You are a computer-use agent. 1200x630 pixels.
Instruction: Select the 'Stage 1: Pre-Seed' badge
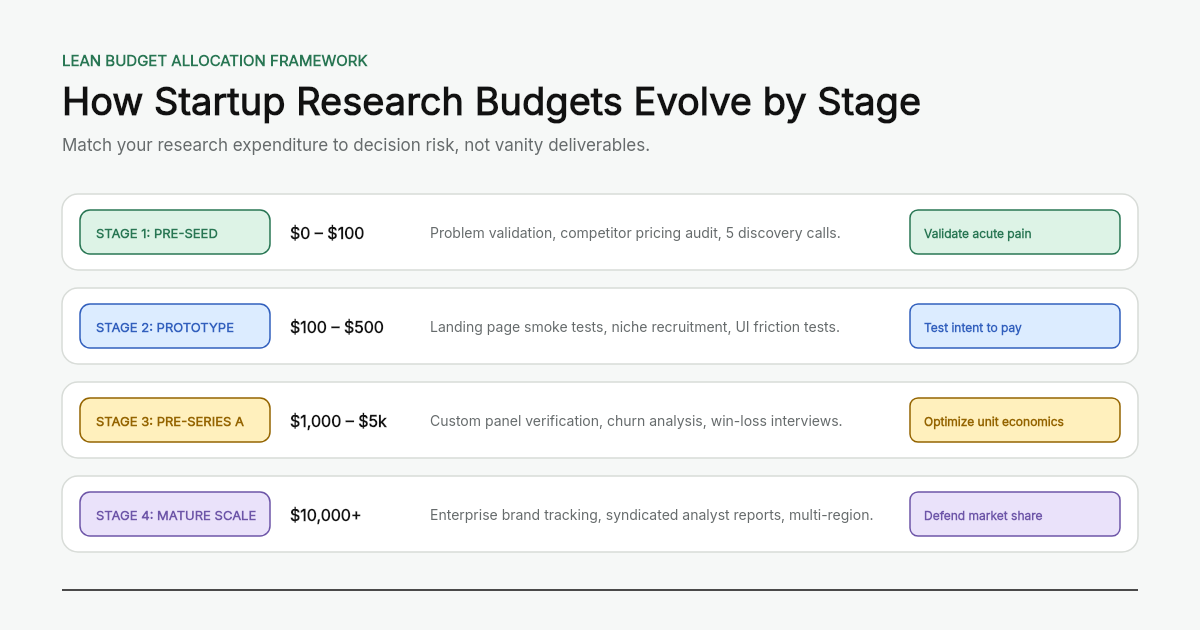[175, 232]
